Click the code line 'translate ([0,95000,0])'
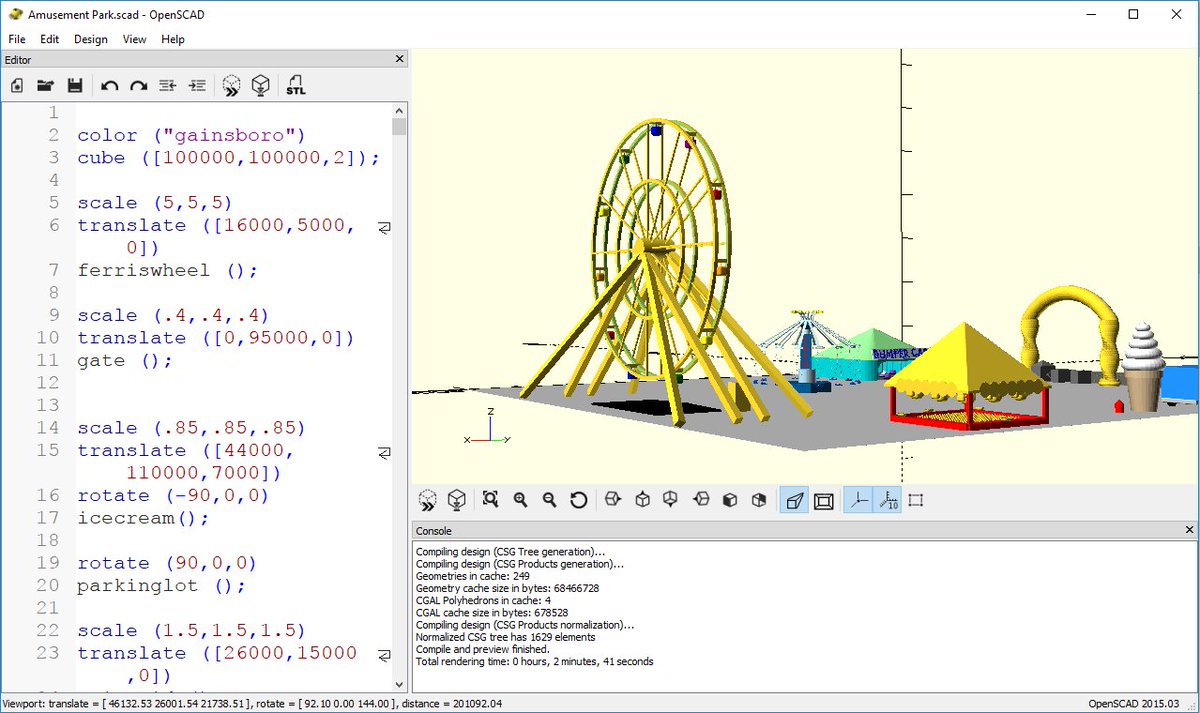Screen dimensions: 1200x713 [x=216, y=338]
